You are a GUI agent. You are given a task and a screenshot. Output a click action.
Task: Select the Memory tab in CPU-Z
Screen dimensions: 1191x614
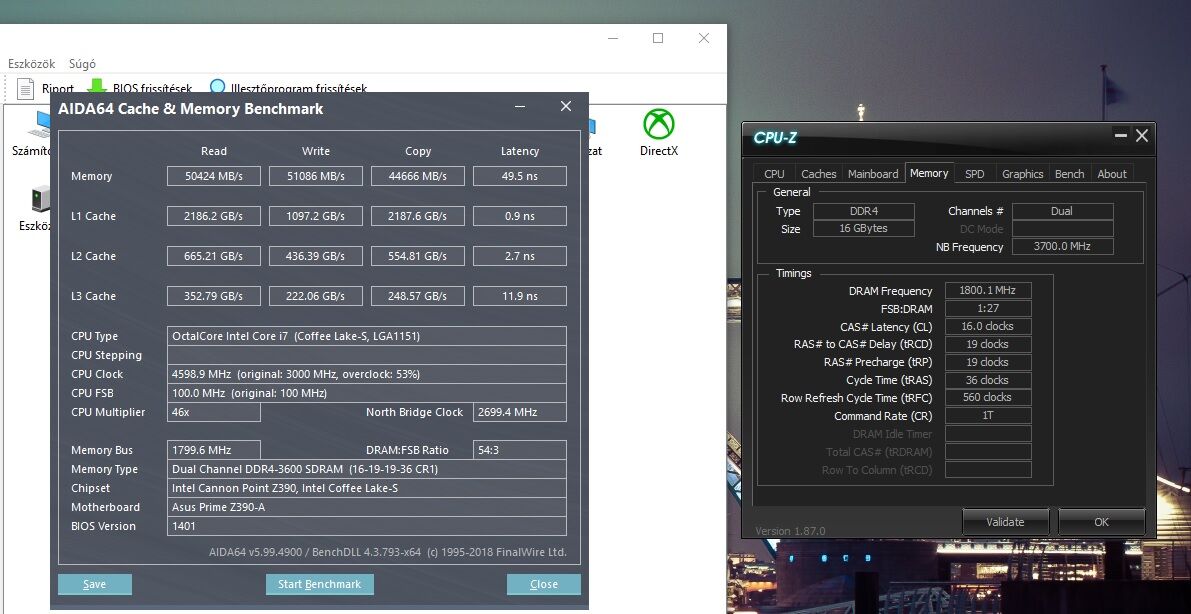929,173
